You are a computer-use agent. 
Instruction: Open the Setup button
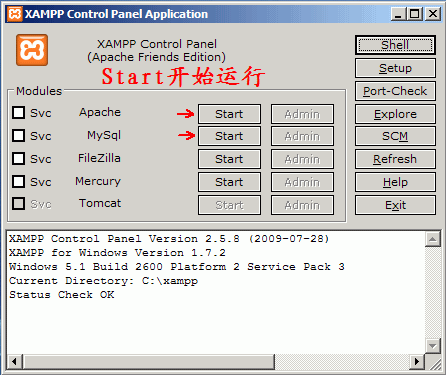pyautogui.click(x=395, y=68)
